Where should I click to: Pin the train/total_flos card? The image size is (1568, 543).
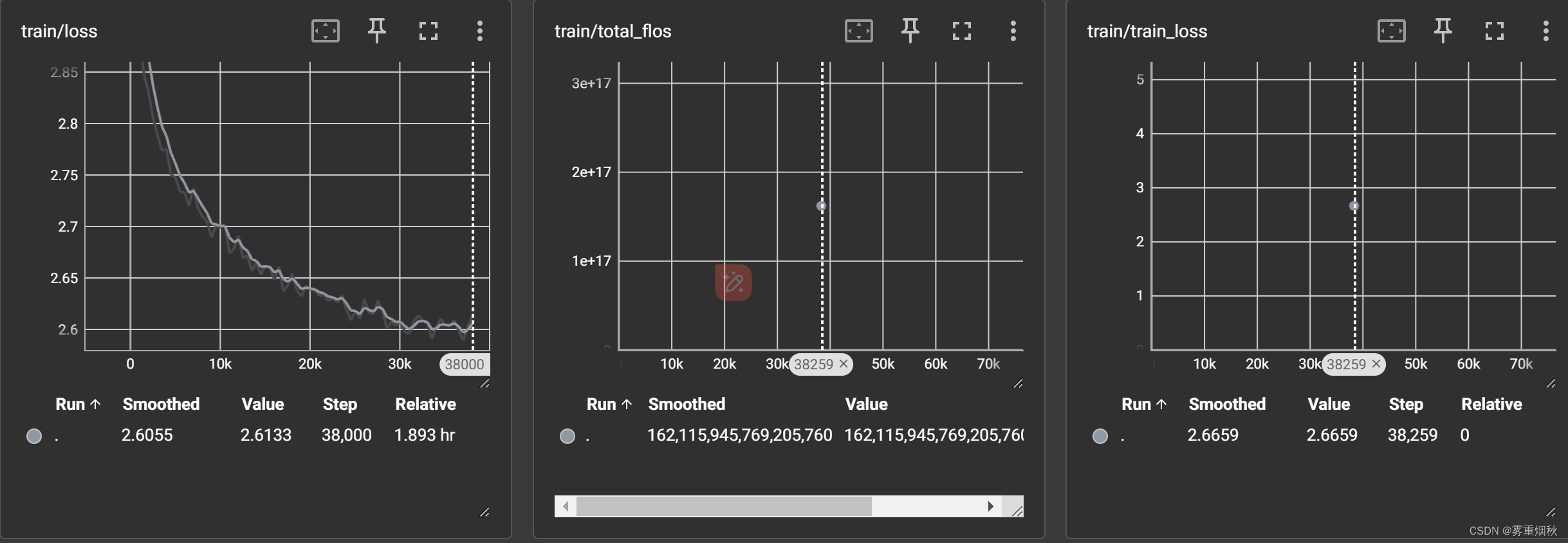(910, 31)
